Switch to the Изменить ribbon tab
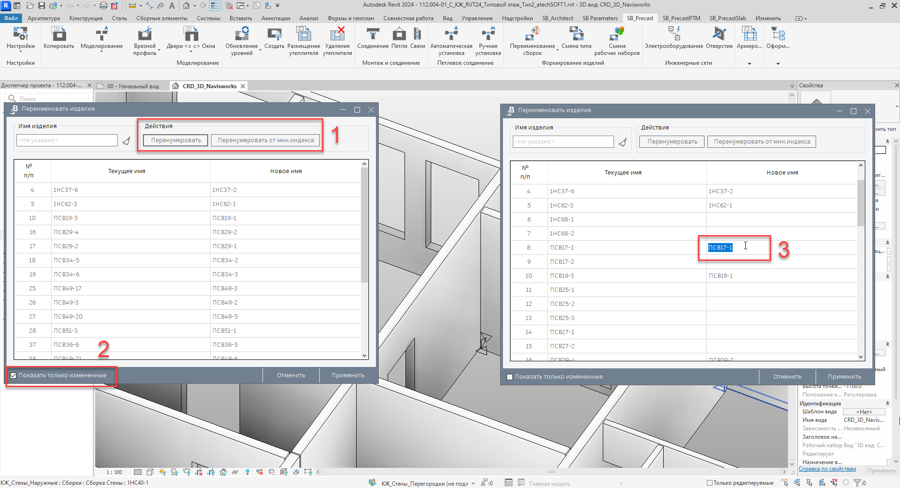The width and height of the screenshot is (900, 488). [768, 18]
